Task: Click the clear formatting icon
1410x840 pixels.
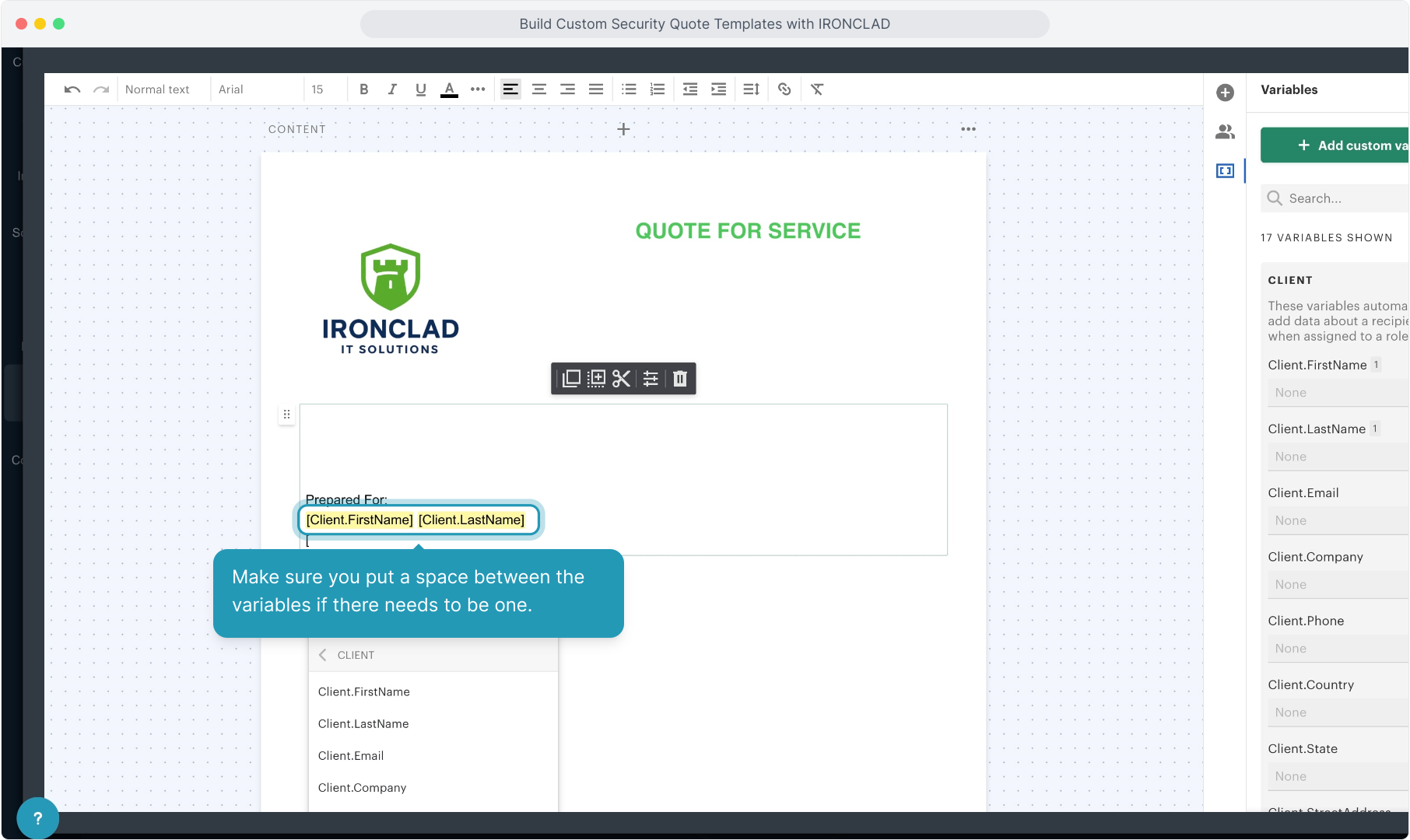Action: coord(817,89)
